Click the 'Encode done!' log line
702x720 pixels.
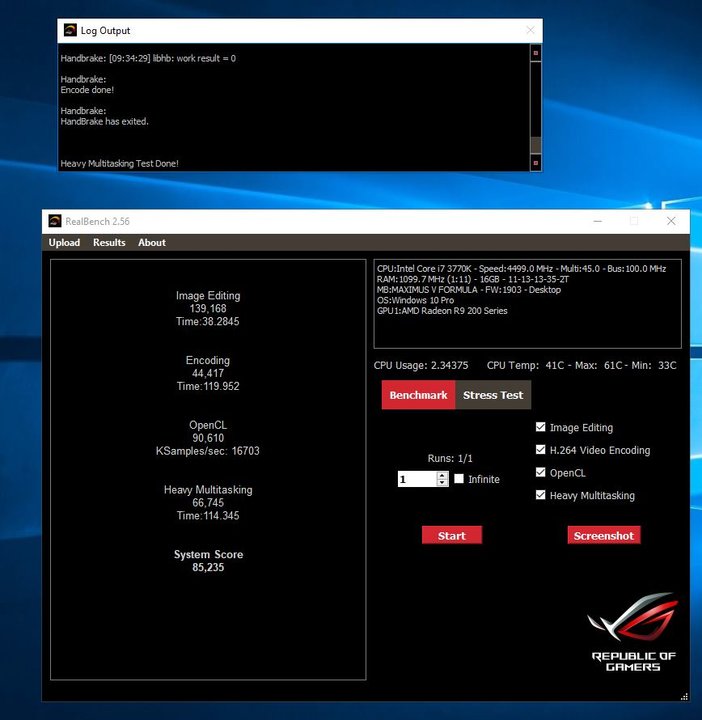(x=87, y=90)
